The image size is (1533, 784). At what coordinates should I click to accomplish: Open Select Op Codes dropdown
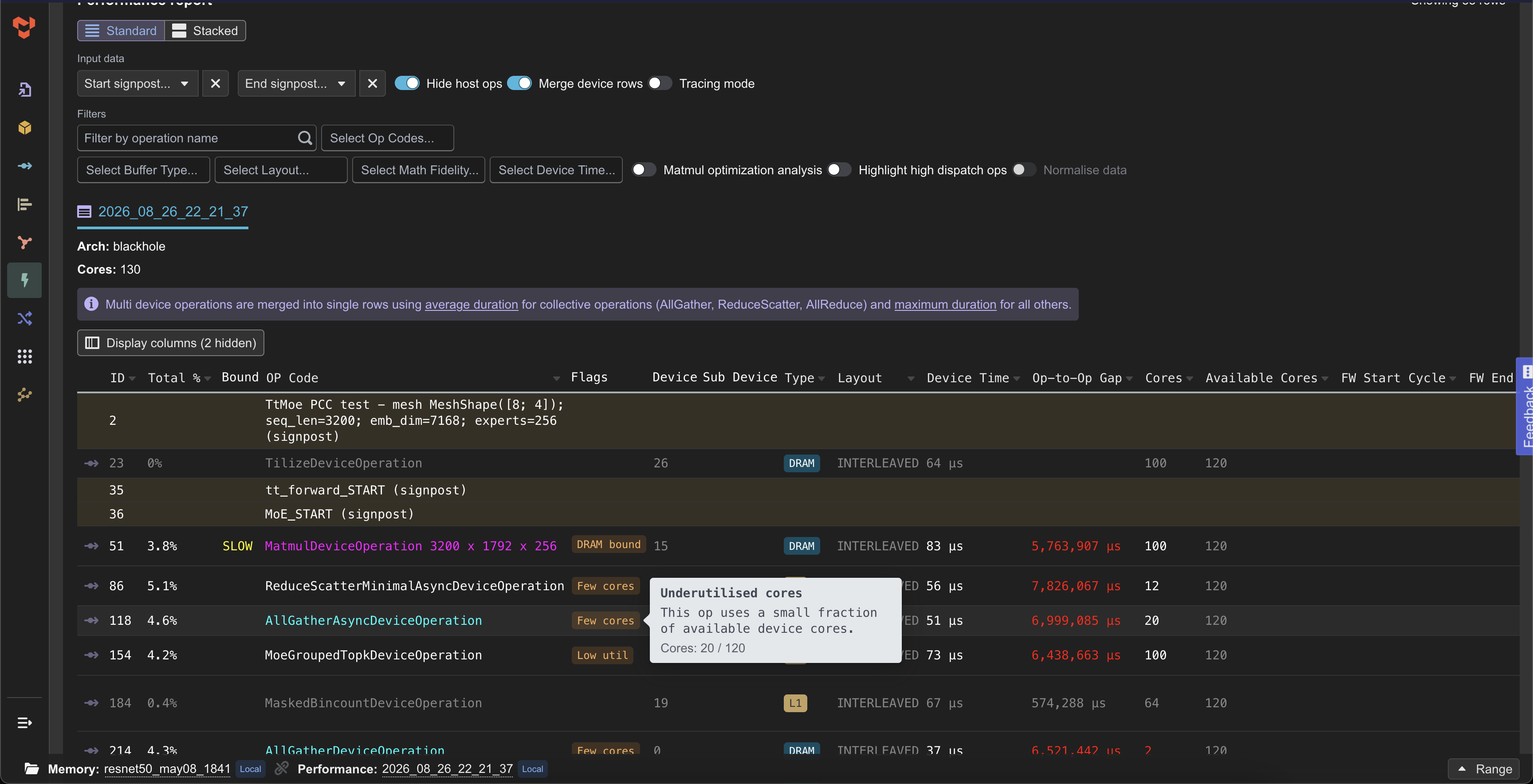point(387,138)
